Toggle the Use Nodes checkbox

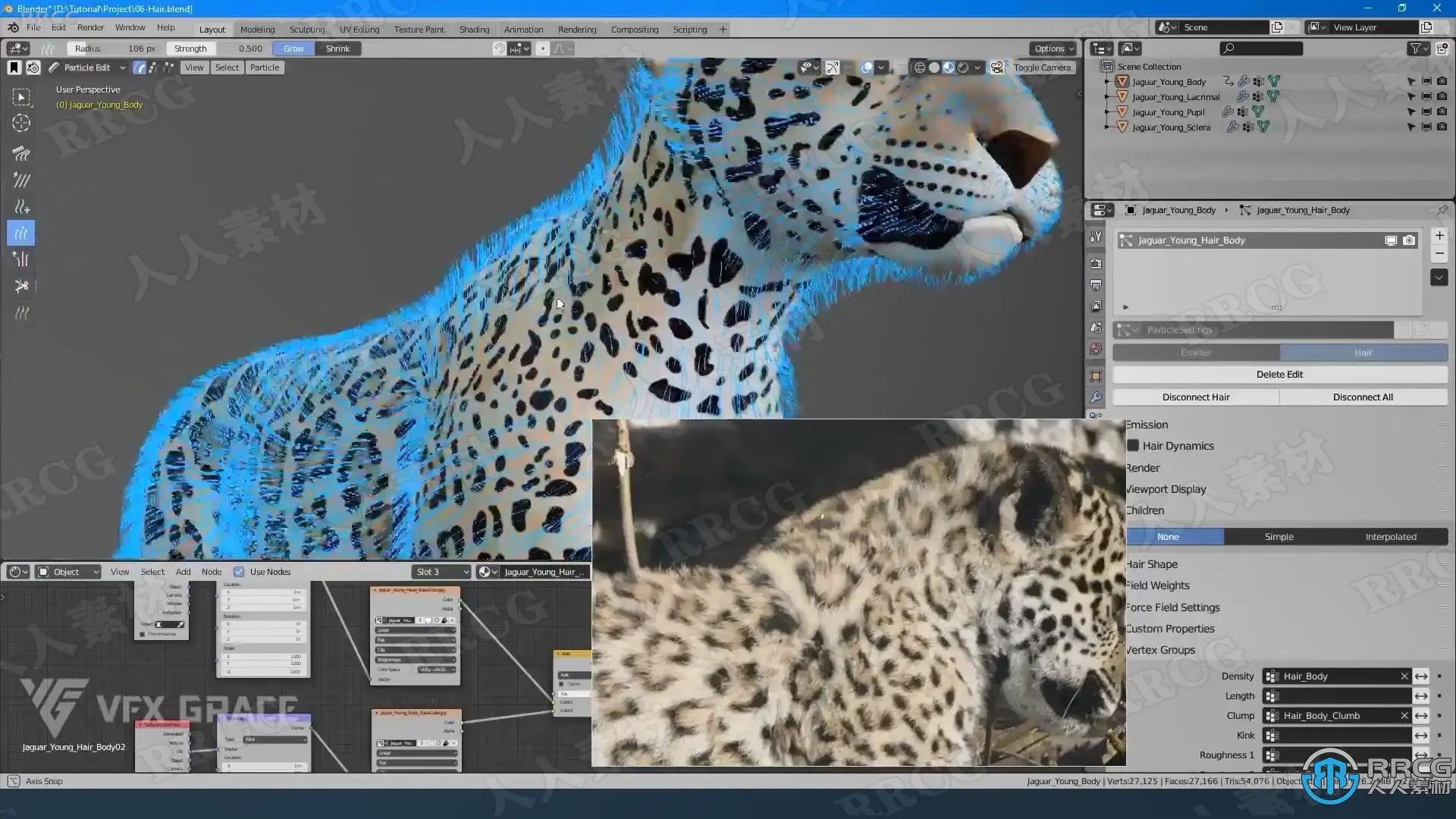tap(239, 572)
